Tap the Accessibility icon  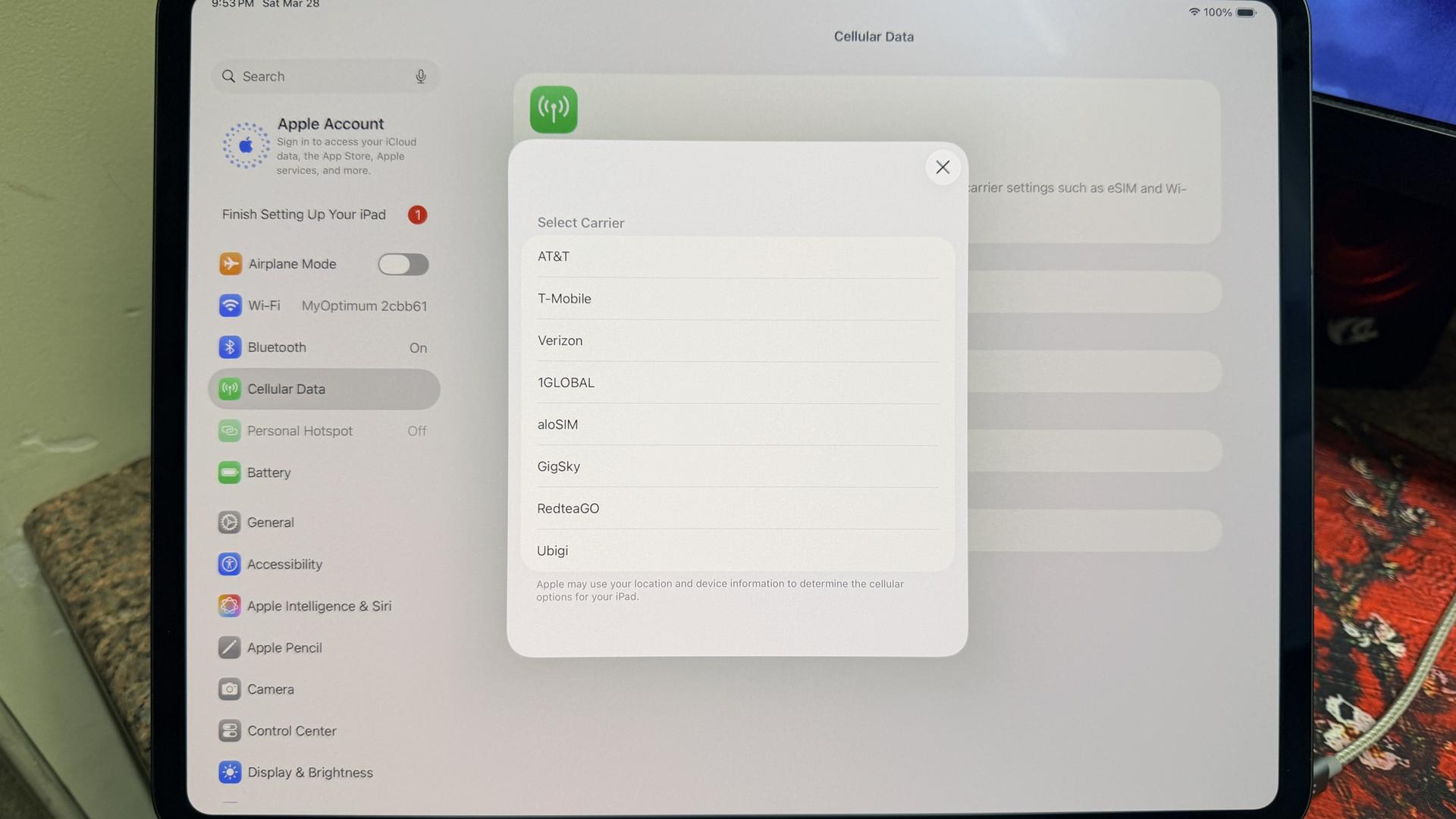click(x=229, y=564)
